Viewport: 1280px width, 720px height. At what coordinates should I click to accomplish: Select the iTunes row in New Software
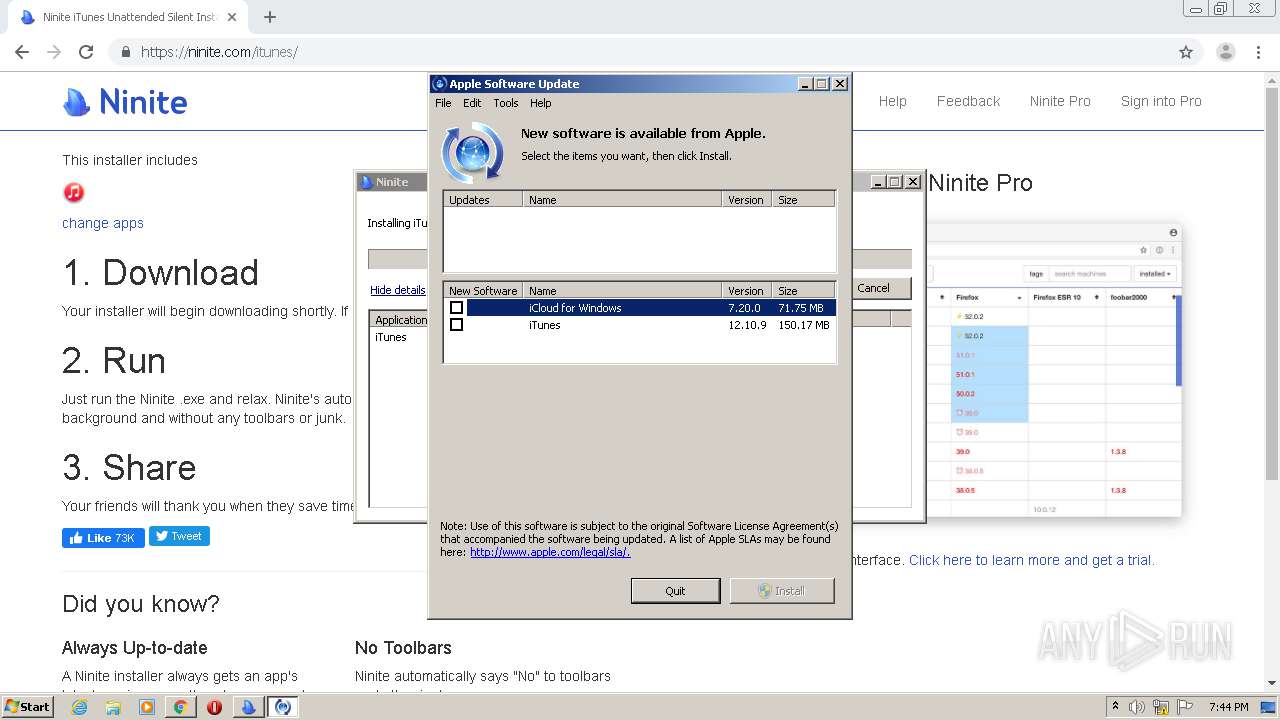tap(640, 325)
